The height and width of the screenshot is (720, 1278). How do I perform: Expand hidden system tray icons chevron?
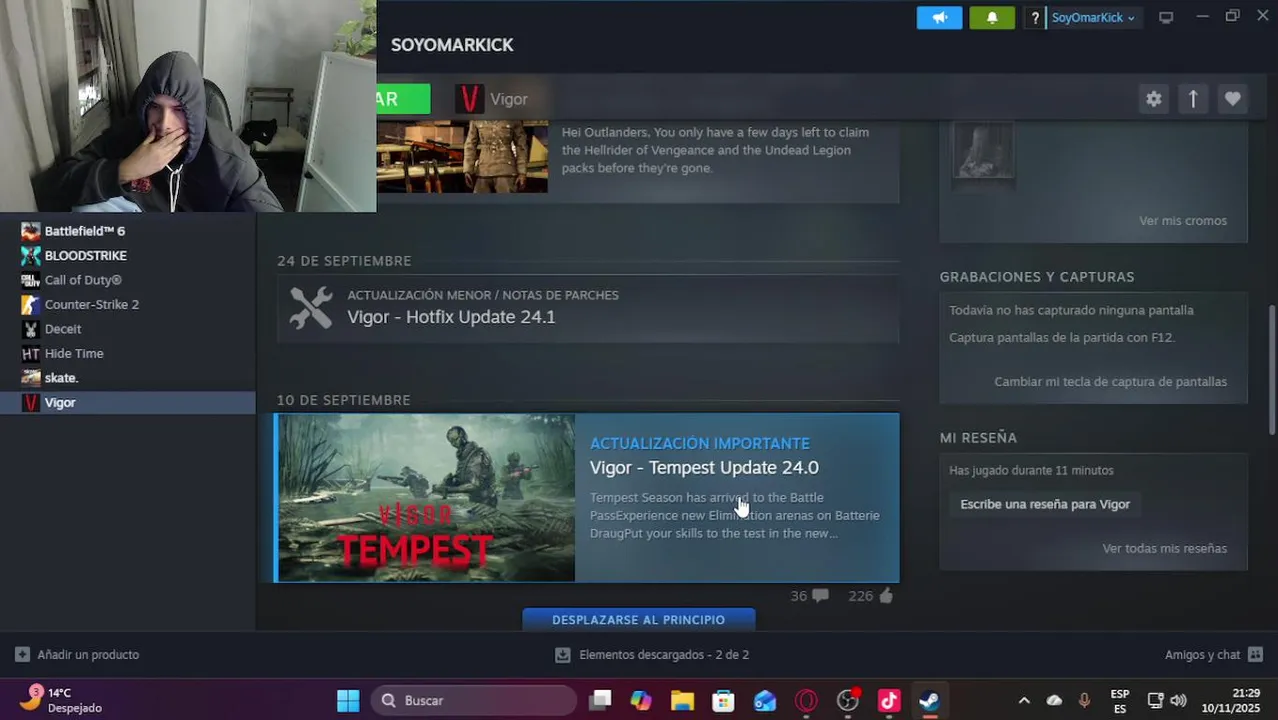[1024, 701]
